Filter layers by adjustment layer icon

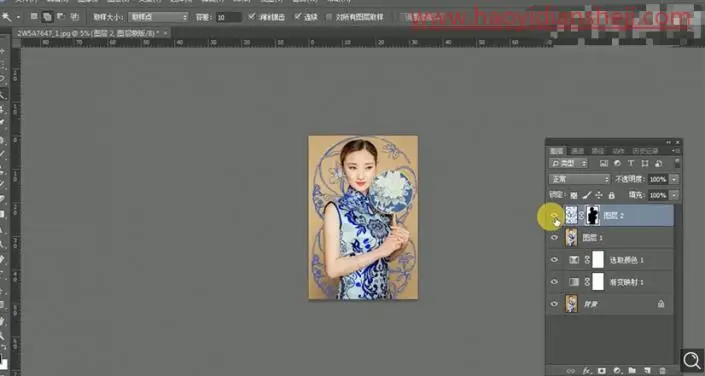pos(617,163)
